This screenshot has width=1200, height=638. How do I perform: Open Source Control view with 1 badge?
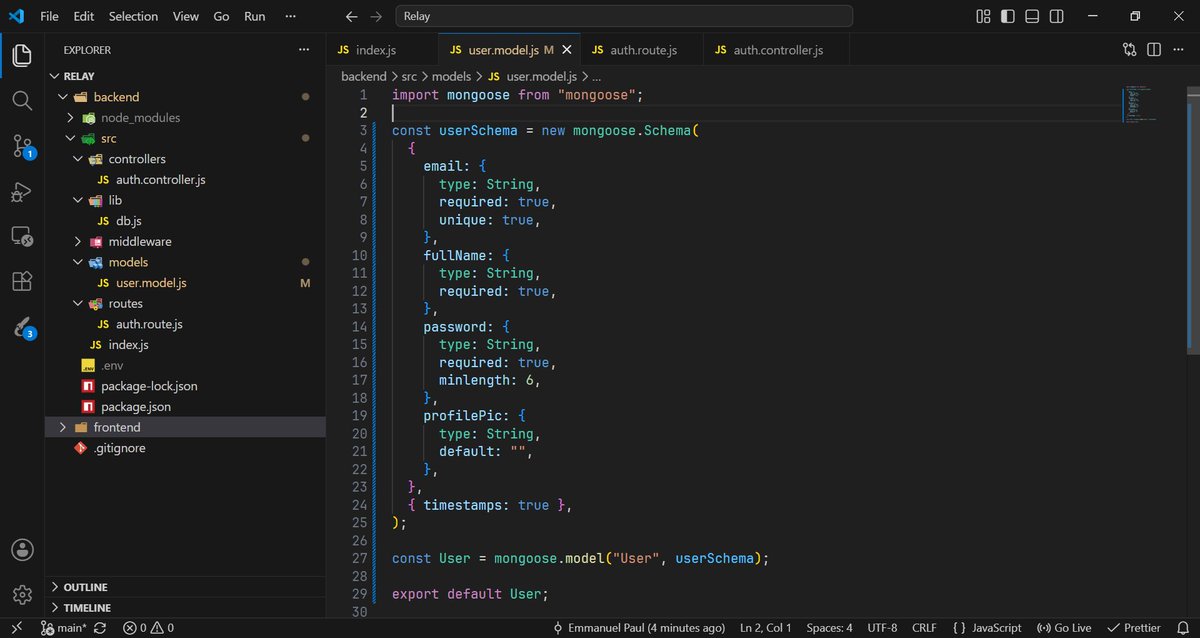(x=23, y=146)
